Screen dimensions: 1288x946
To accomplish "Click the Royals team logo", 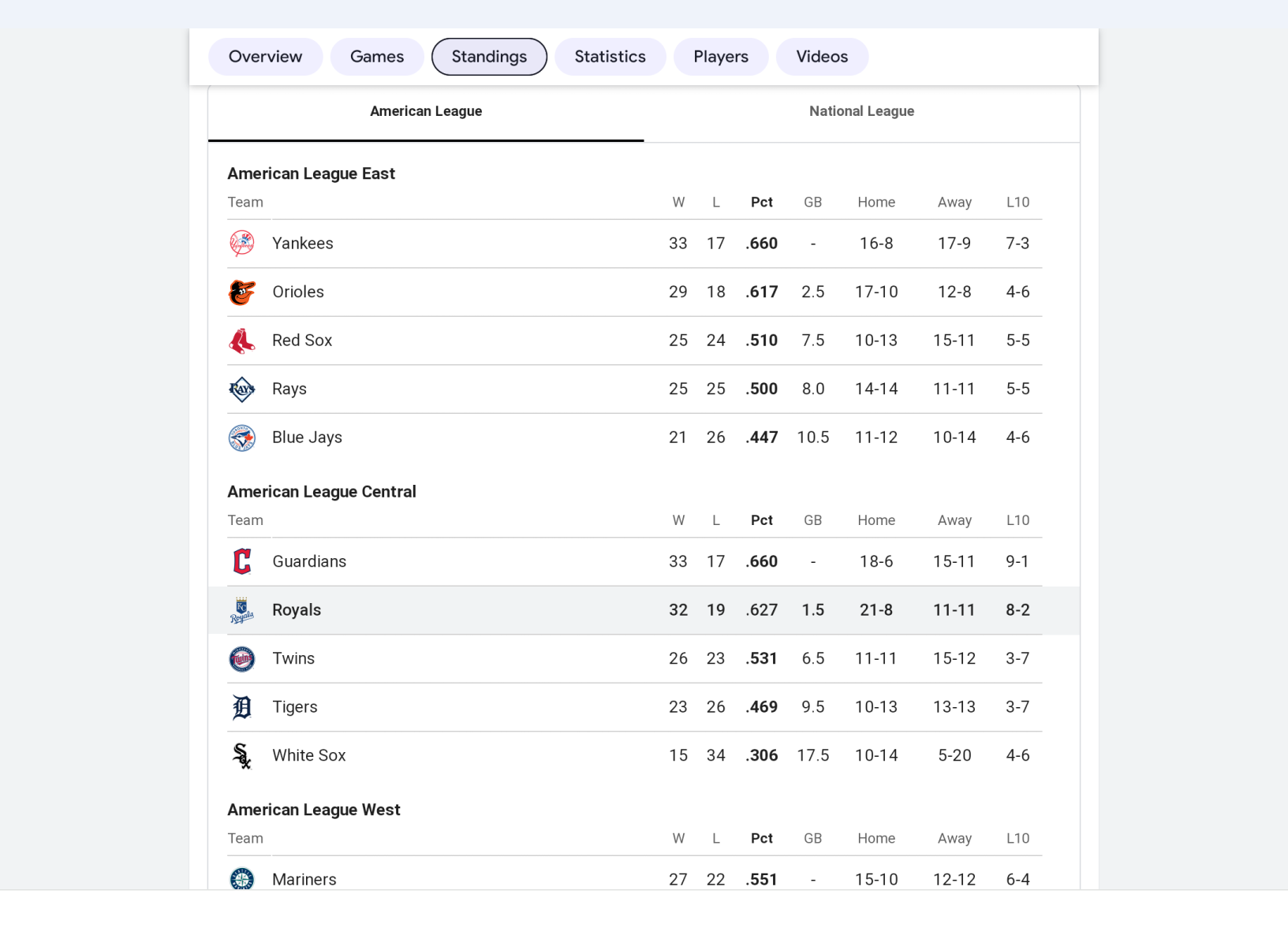I will 242,610.
